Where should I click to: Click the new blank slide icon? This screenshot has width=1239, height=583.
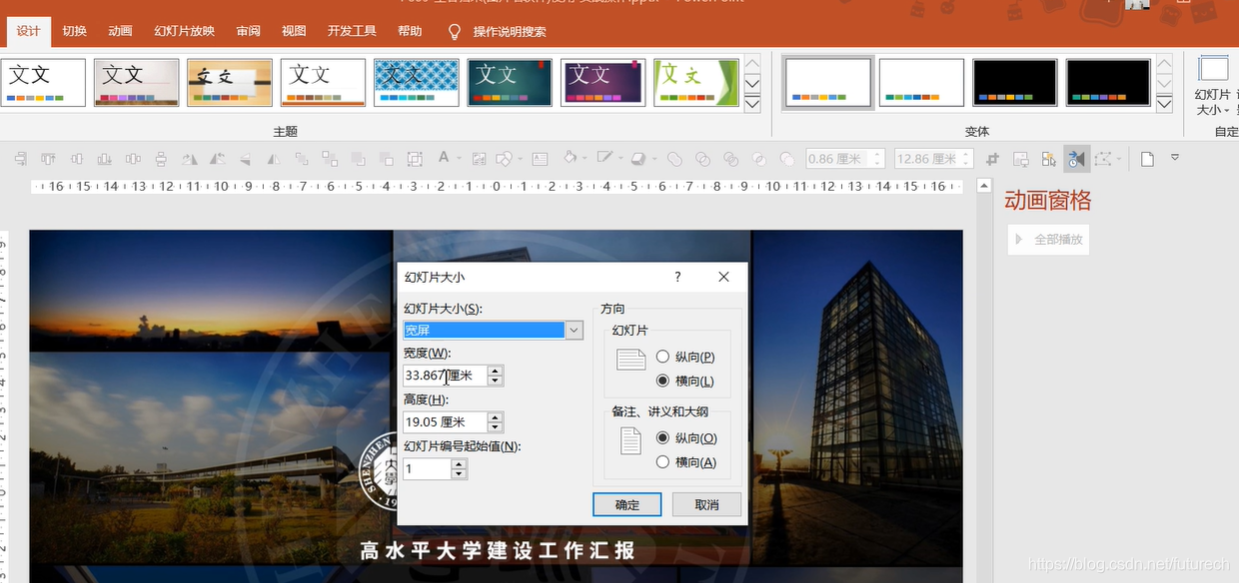click(x=1147, y=159)
